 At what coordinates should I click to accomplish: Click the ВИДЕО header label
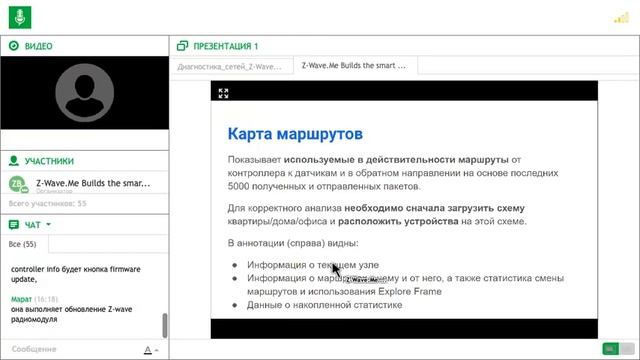pyautogui.click(x=39, y=46)
